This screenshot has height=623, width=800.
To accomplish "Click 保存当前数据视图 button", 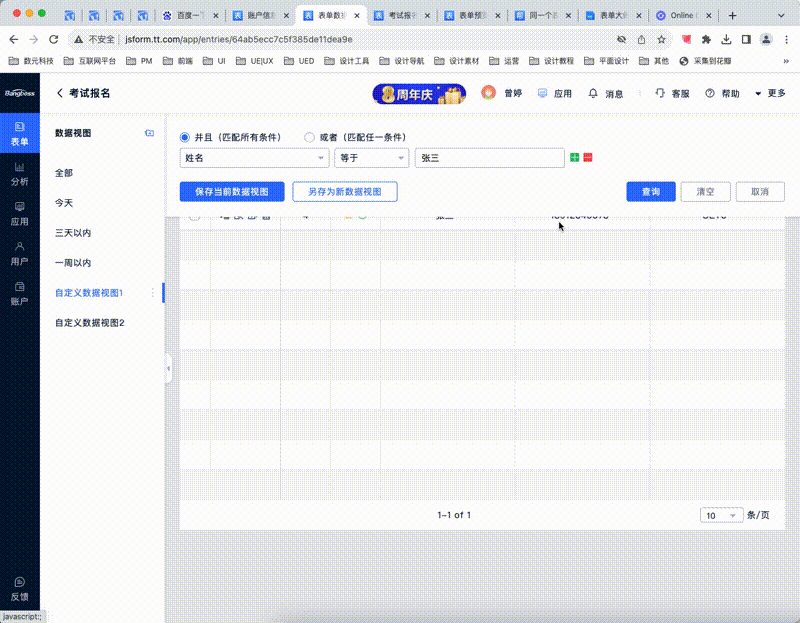I will coord(232,192).
